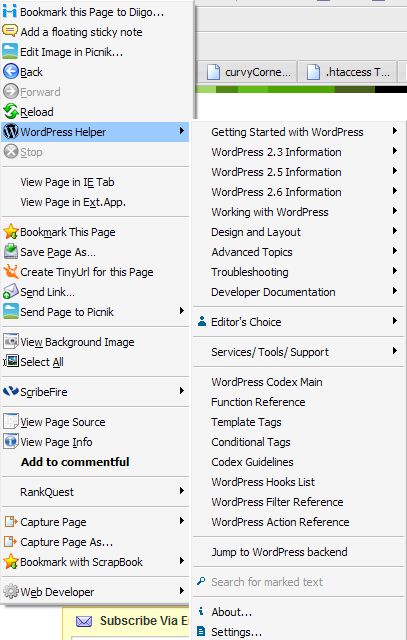Click the Picnik Edit Image icon
The width and height of the screenshot is (407, 640).
pyautogui.click(x=10, y=52)
